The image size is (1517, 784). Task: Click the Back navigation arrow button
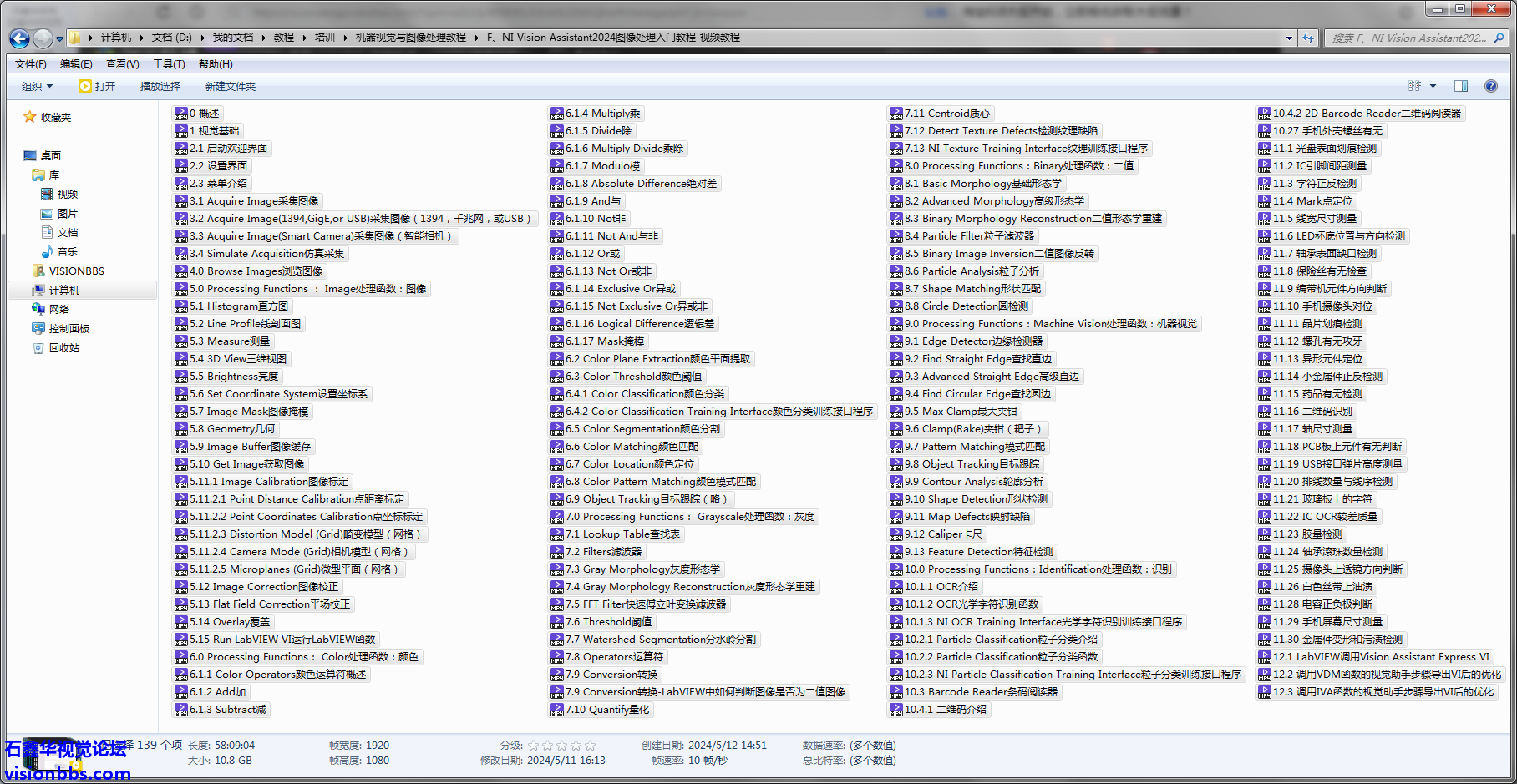click(x=19, y=38)
